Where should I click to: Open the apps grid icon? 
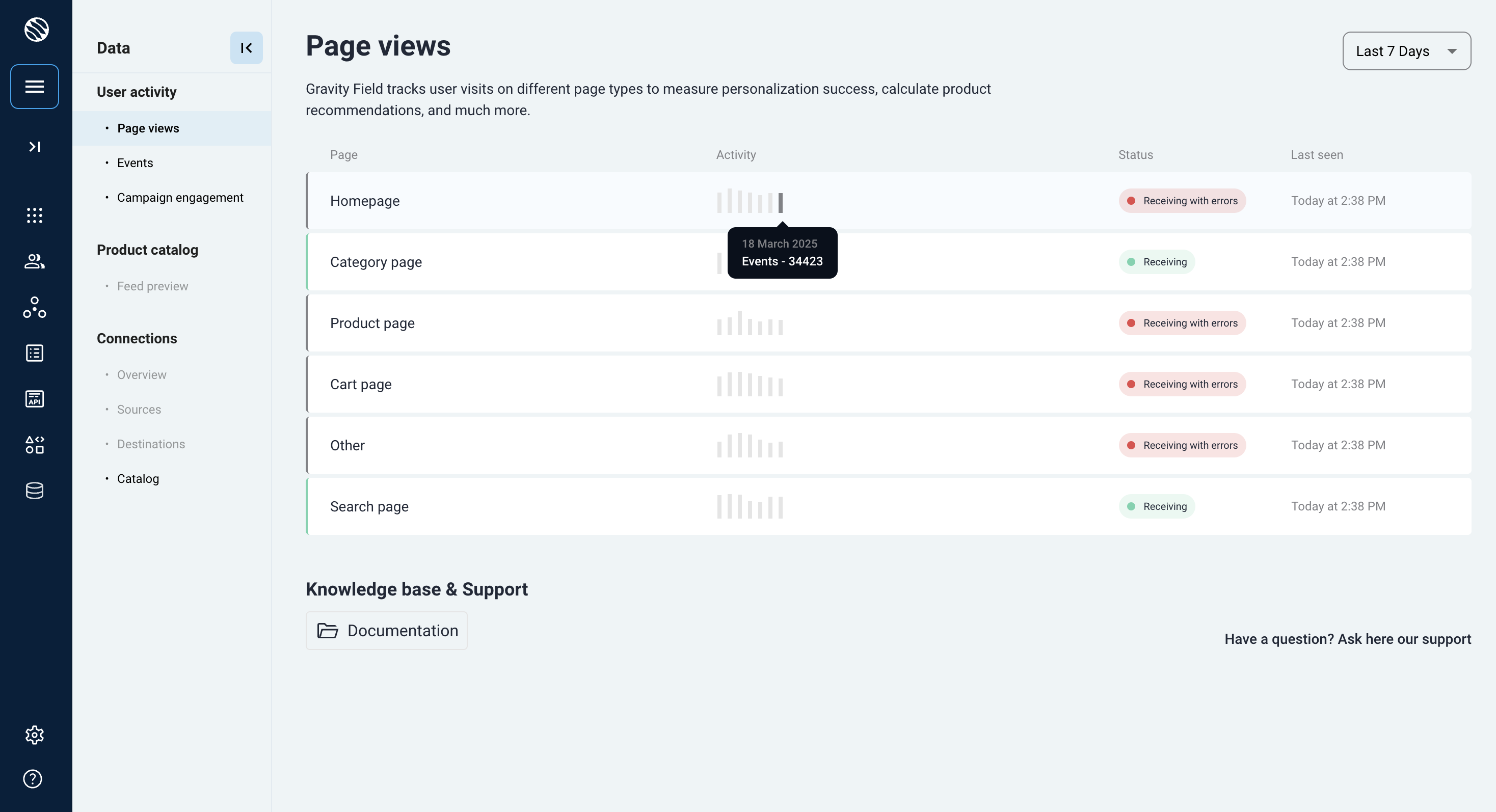pyautogui.click(x=34, y=215)
